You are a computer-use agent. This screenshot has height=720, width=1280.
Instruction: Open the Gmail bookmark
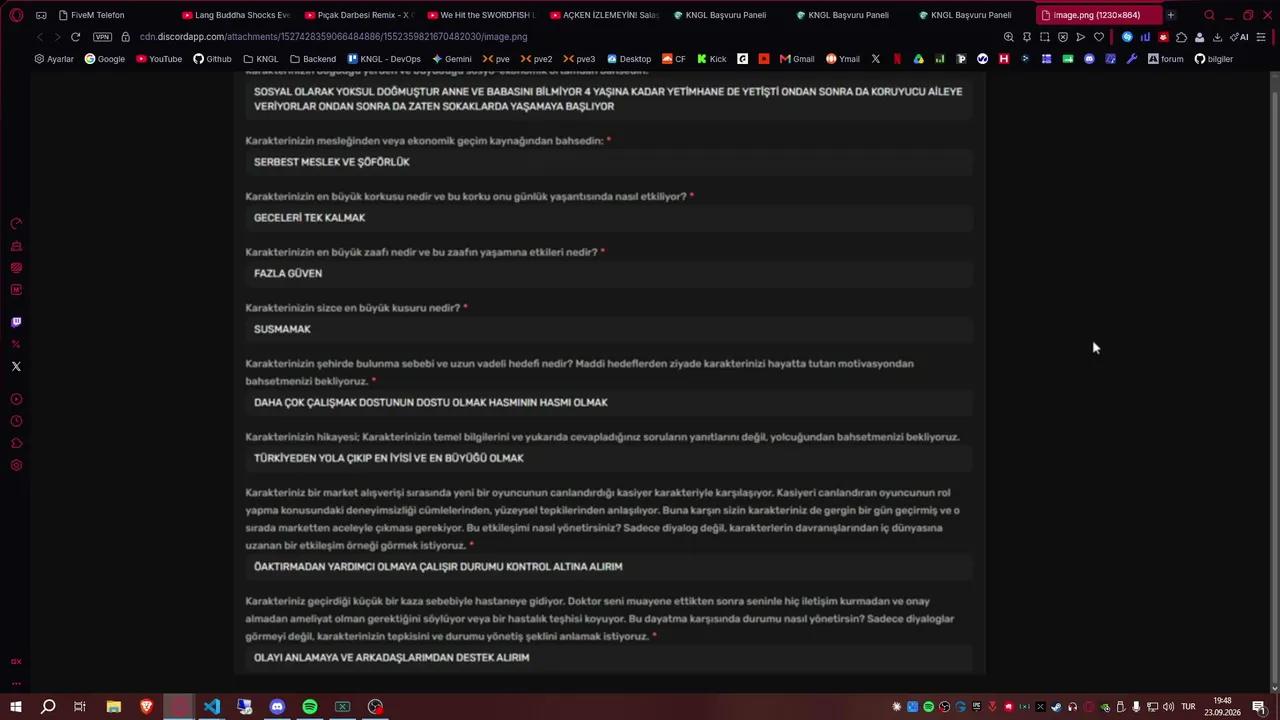pyautogui.click(x=797, y=59)
